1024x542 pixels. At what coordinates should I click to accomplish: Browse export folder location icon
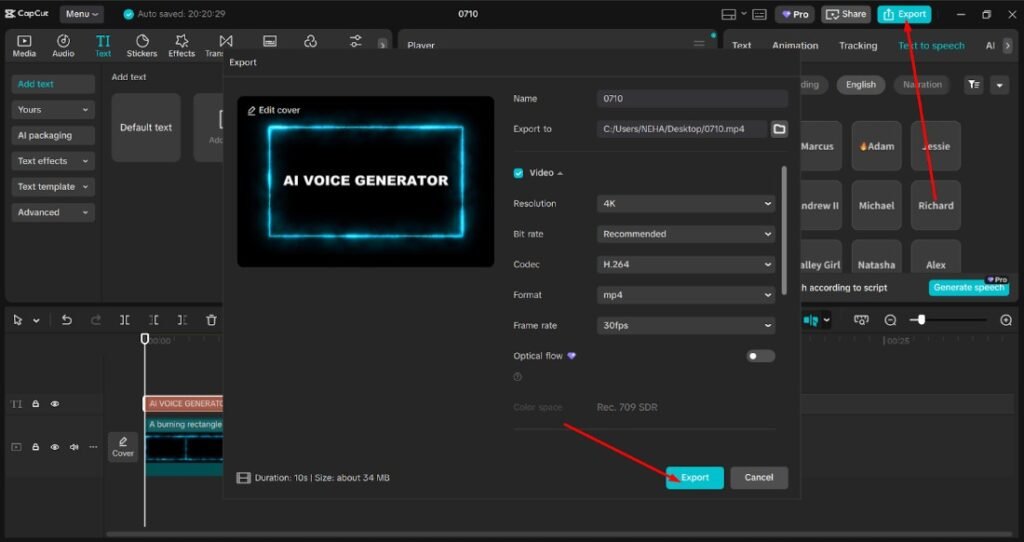779,129
